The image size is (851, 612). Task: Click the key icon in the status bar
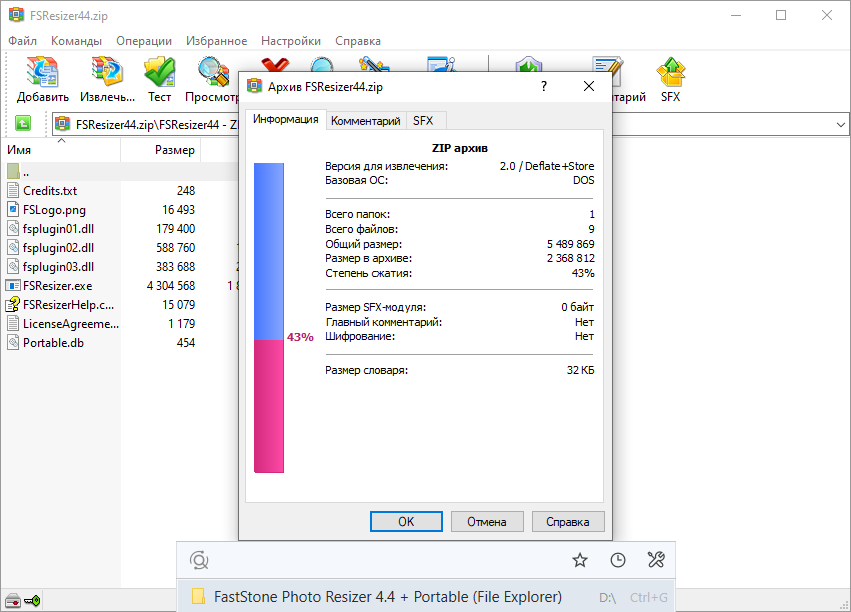pos(32,601)
